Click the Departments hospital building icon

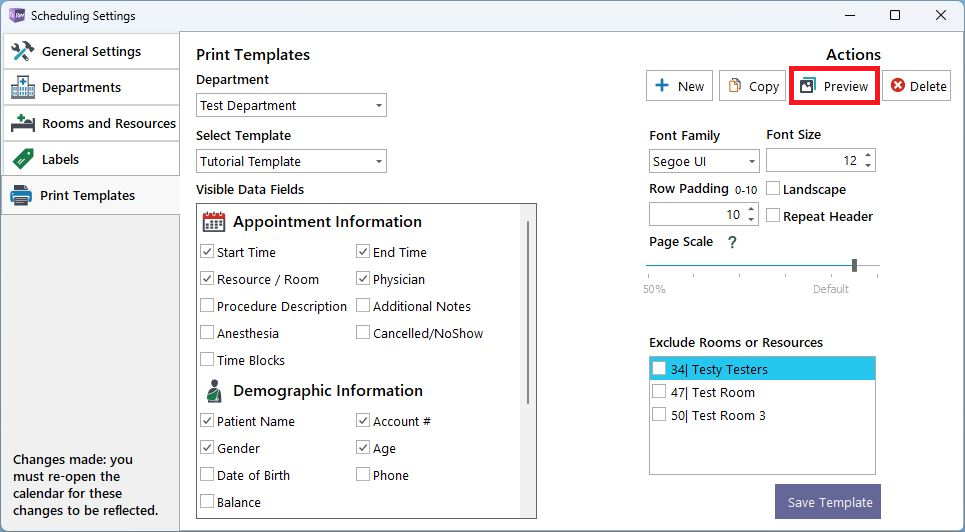[x=23, y=87]
